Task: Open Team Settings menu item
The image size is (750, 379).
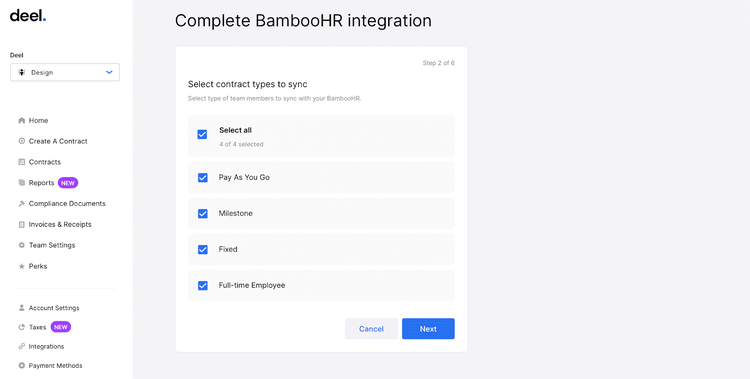Action: point(52,245)
